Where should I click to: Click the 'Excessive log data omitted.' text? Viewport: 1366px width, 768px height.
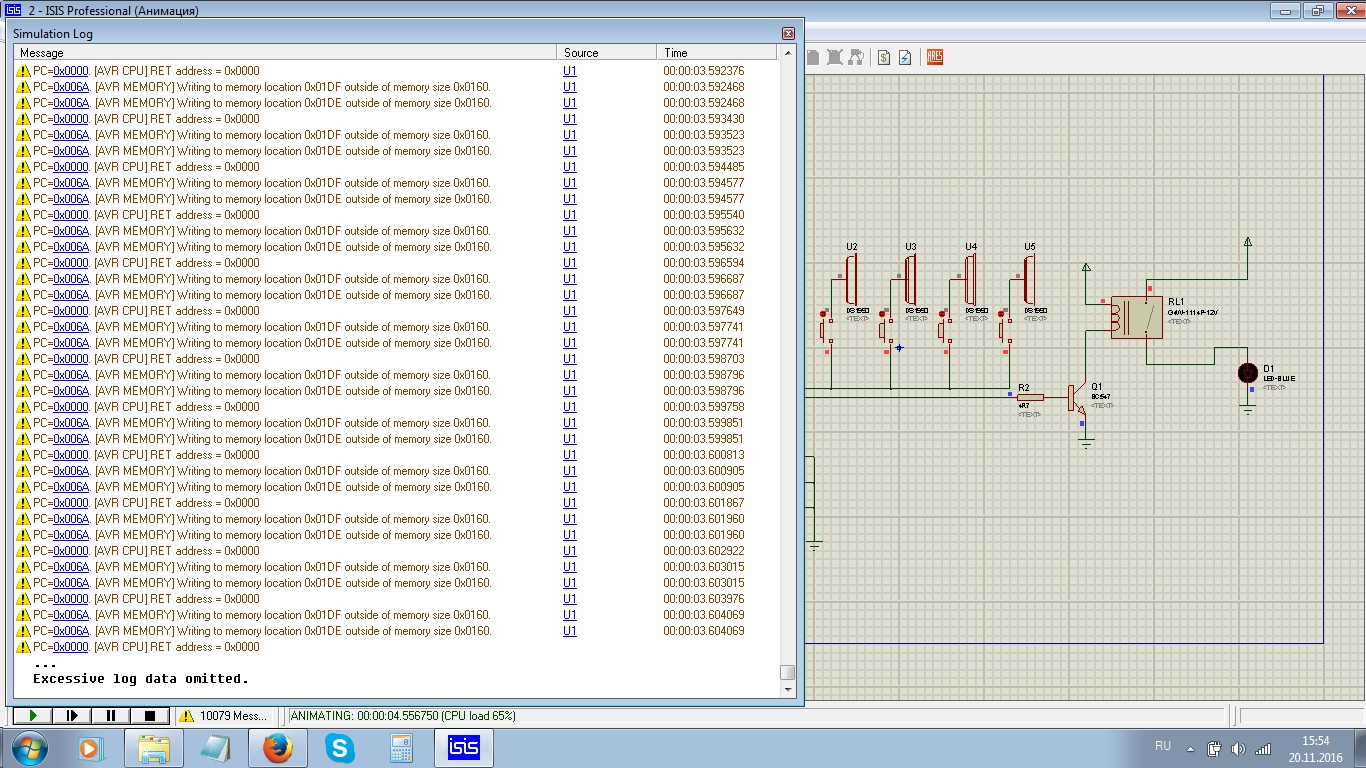point(141,679)
